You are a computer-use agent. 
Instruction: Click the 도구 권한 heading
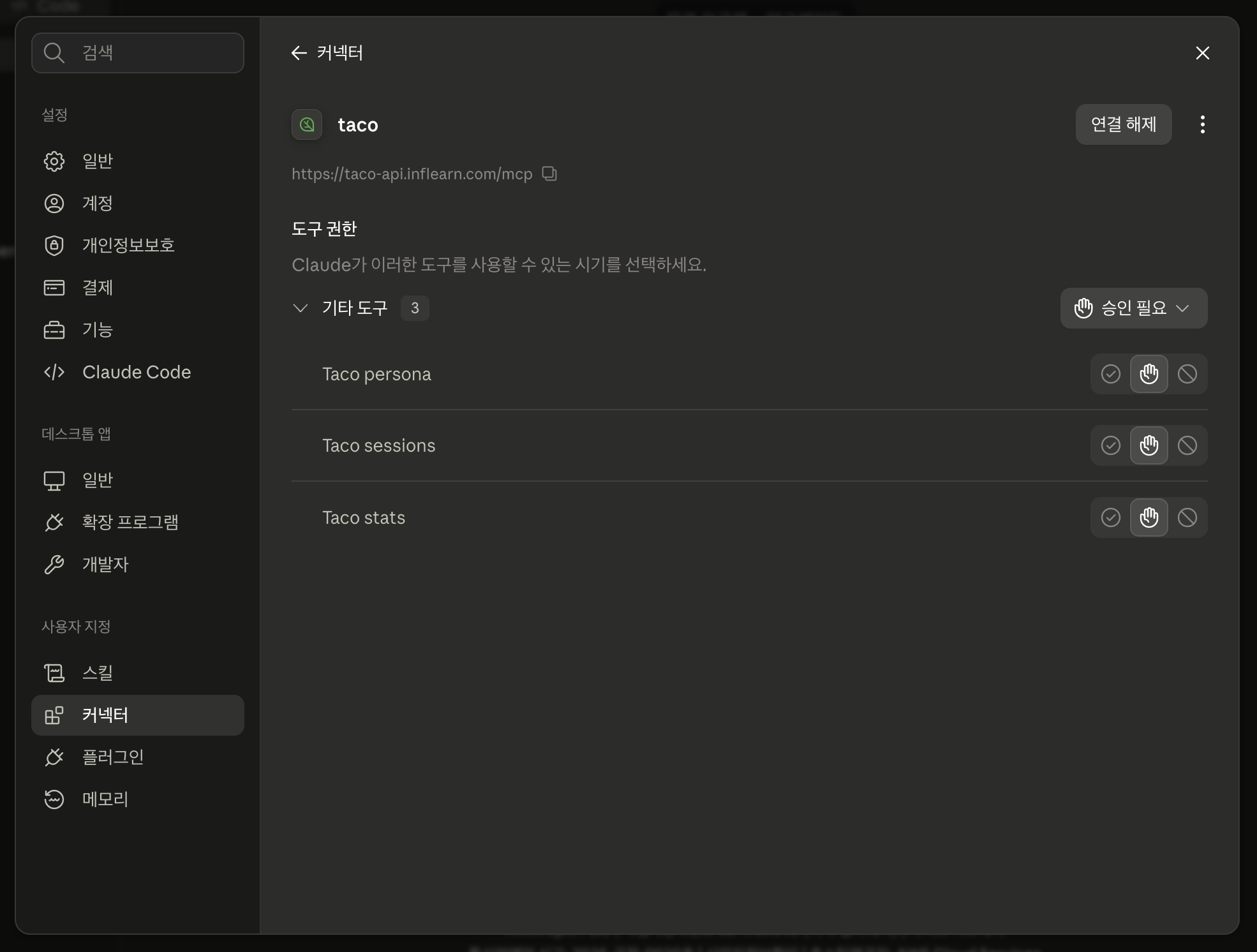(324, 228)
